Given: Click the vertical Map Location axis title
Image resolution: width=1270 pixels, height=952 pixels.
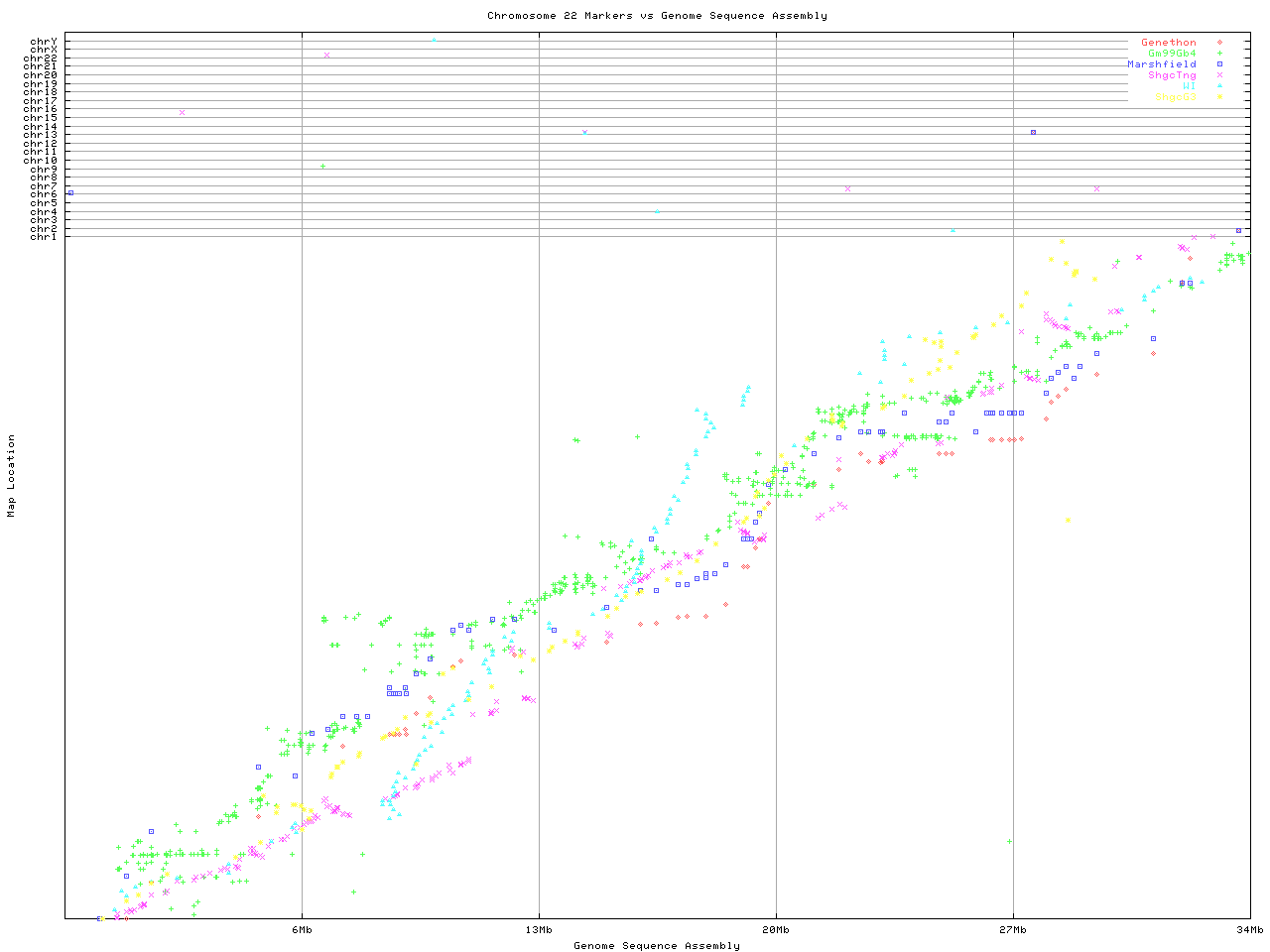Looking at the screenshot, I should pos(12,476).
